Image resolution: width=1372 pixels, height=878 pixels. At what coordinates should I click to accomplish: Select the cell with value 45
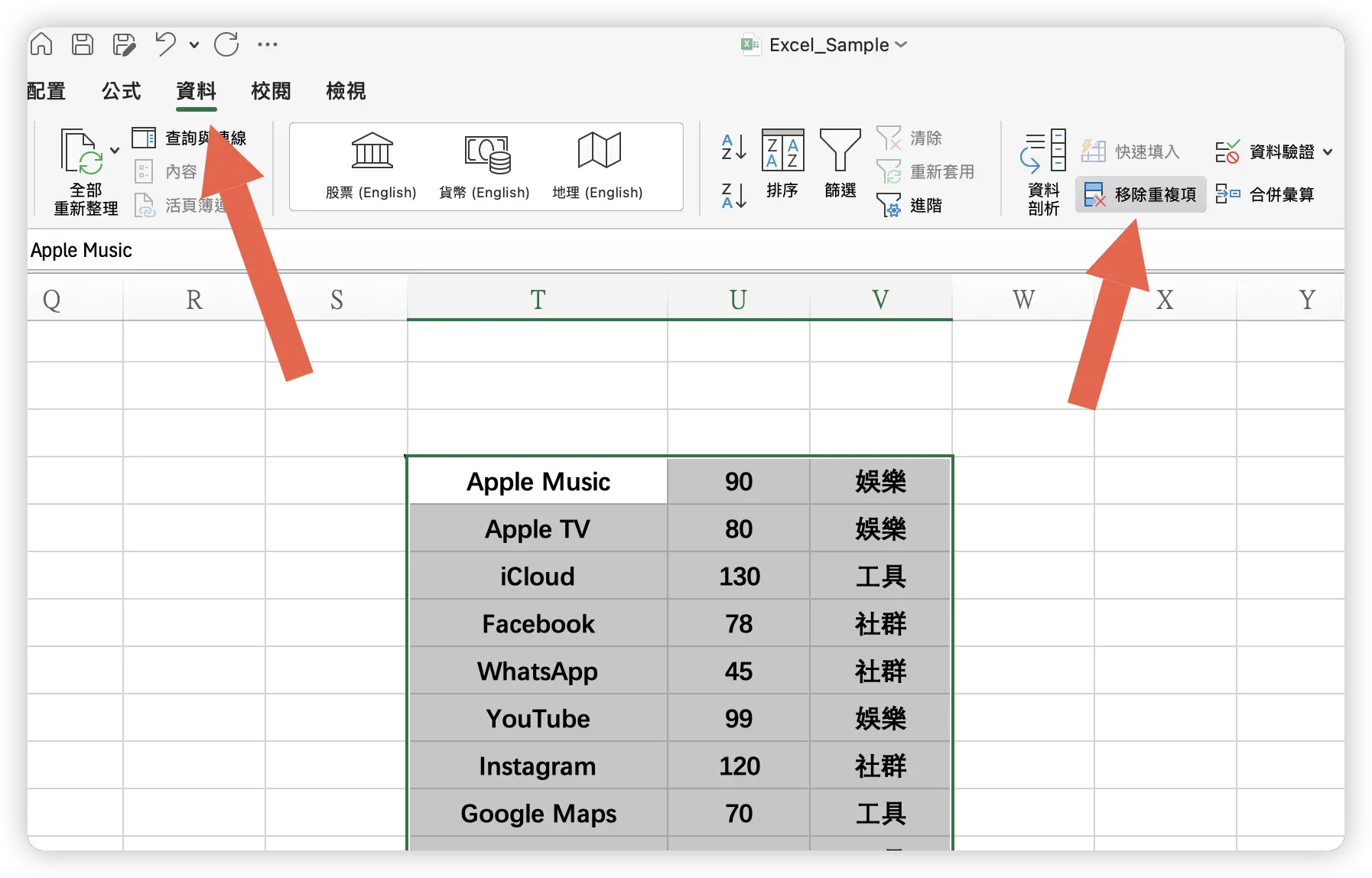tap(739, 671)
